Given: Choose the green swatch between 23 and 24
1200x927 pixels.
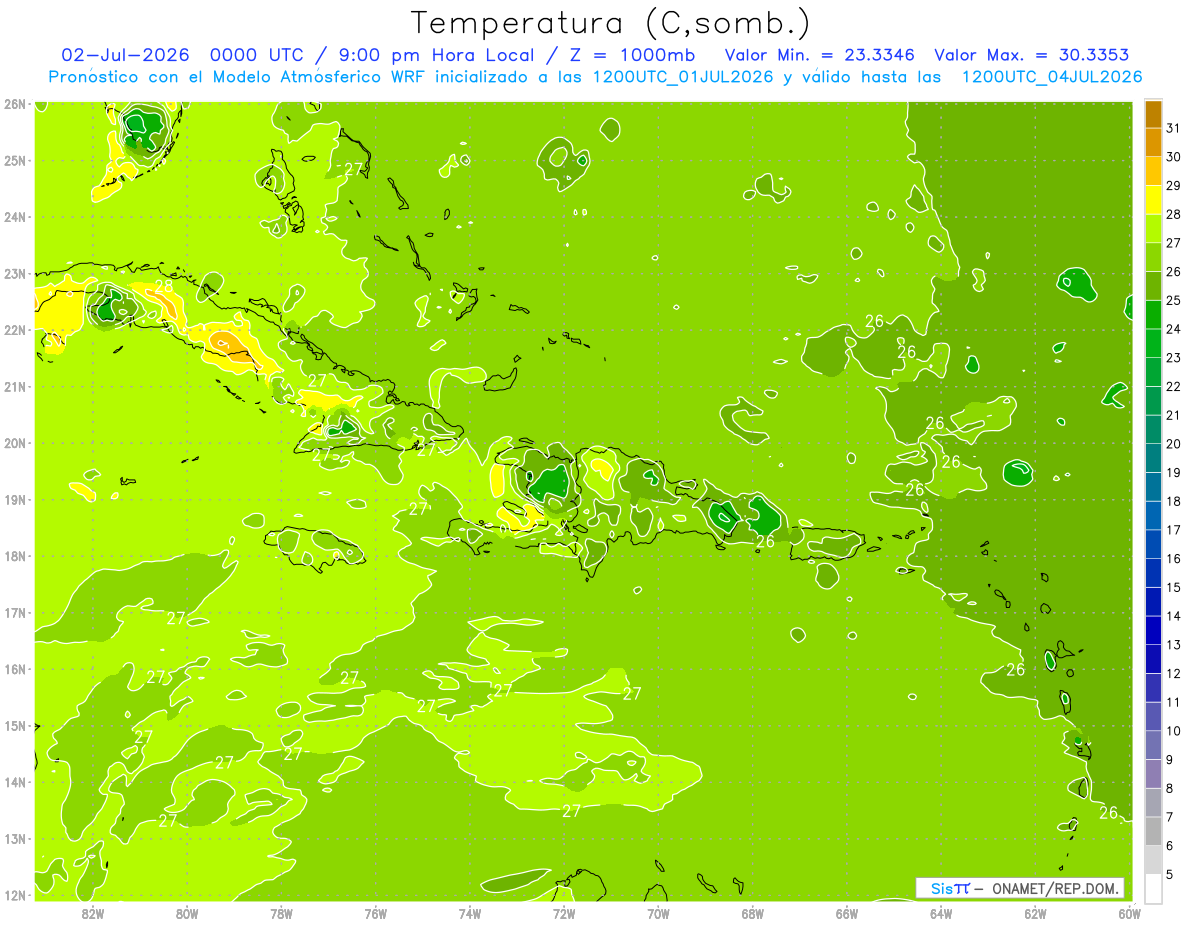Looking at the screenshot, I should [x=1153, y=342].
